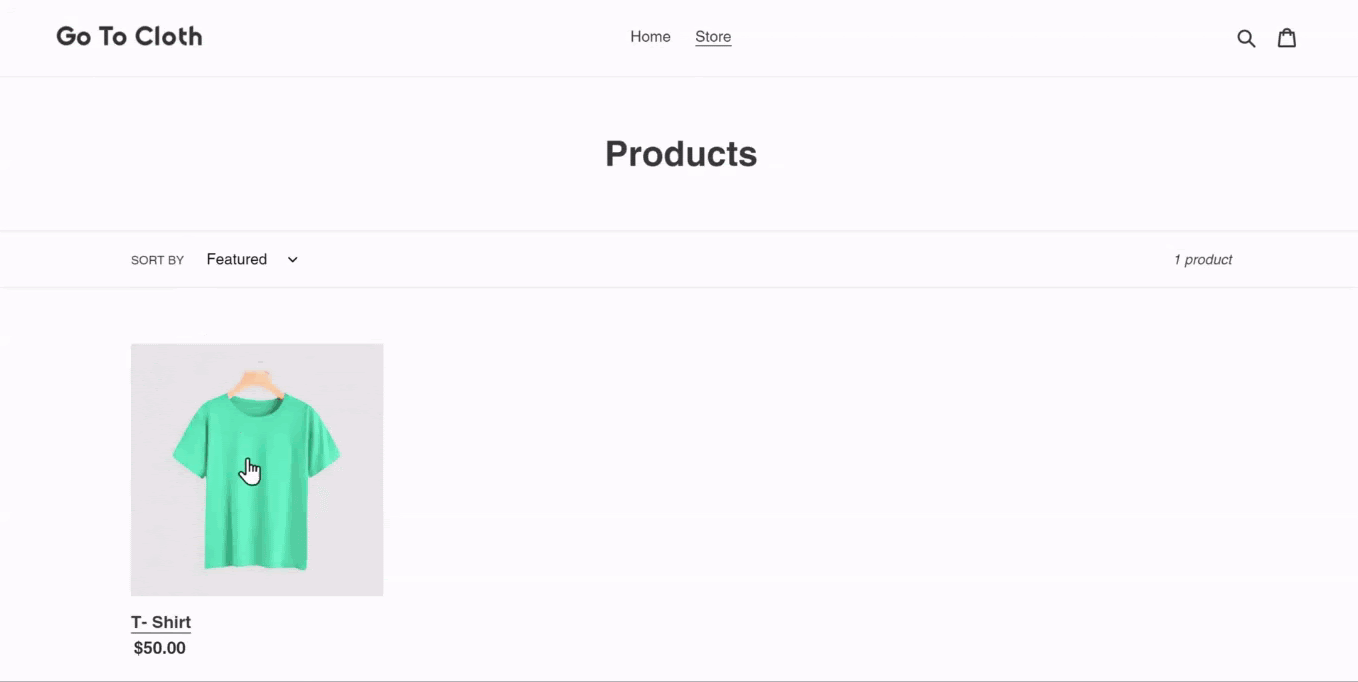Open the shopping cart bag icon
Viewport: 1358px width, 682px height.
(x=1287, y=38)
